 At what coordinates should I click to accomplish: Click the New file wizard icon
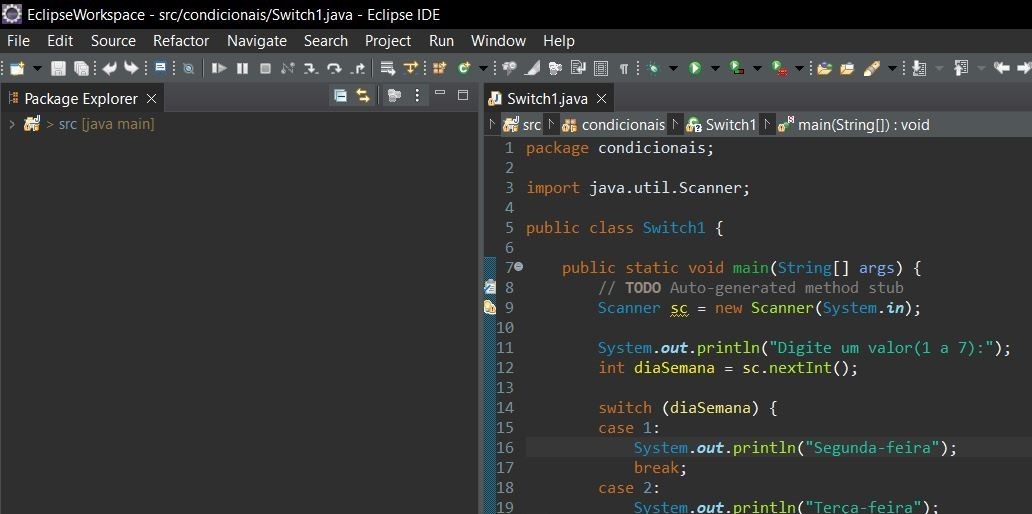click(17, 68)
